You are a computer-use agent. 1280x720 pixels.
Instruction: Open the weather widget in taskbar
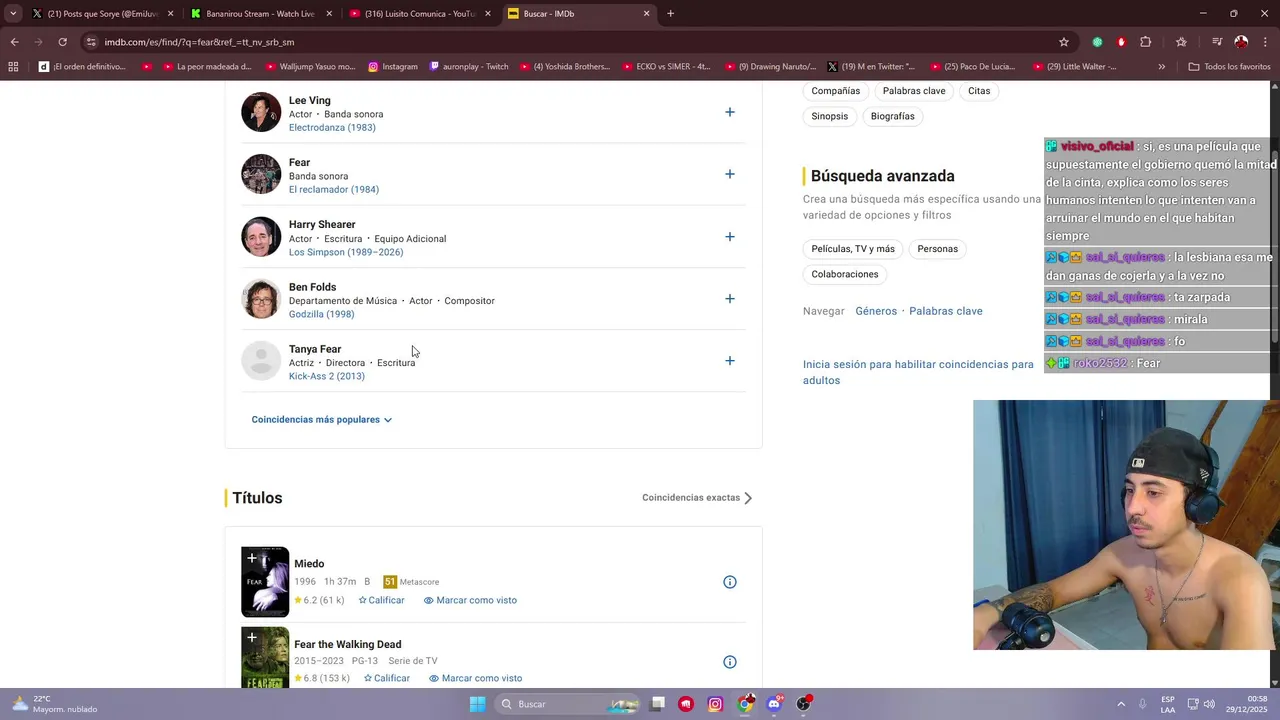coord(56,704)
